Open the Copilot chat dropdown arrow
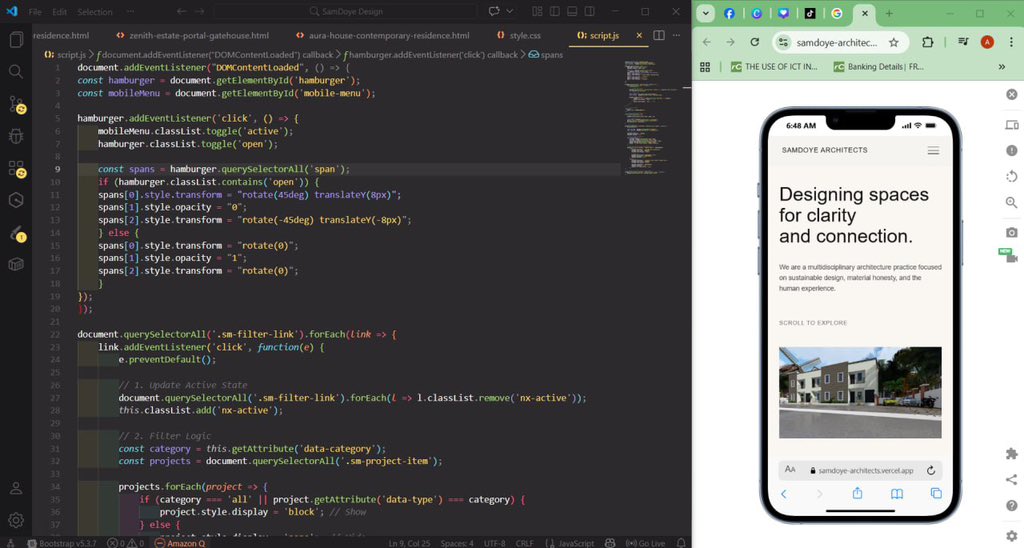Screen dimensions: 1024x548 coord(509,11)
